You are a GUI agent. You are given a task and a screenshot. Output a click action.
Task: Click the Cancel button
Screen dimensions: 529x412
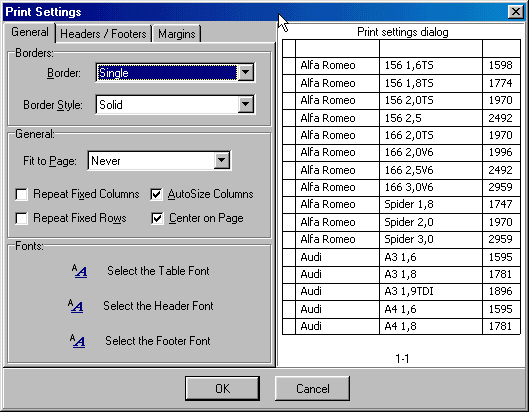pyautogui.click(x=312, y=389)
